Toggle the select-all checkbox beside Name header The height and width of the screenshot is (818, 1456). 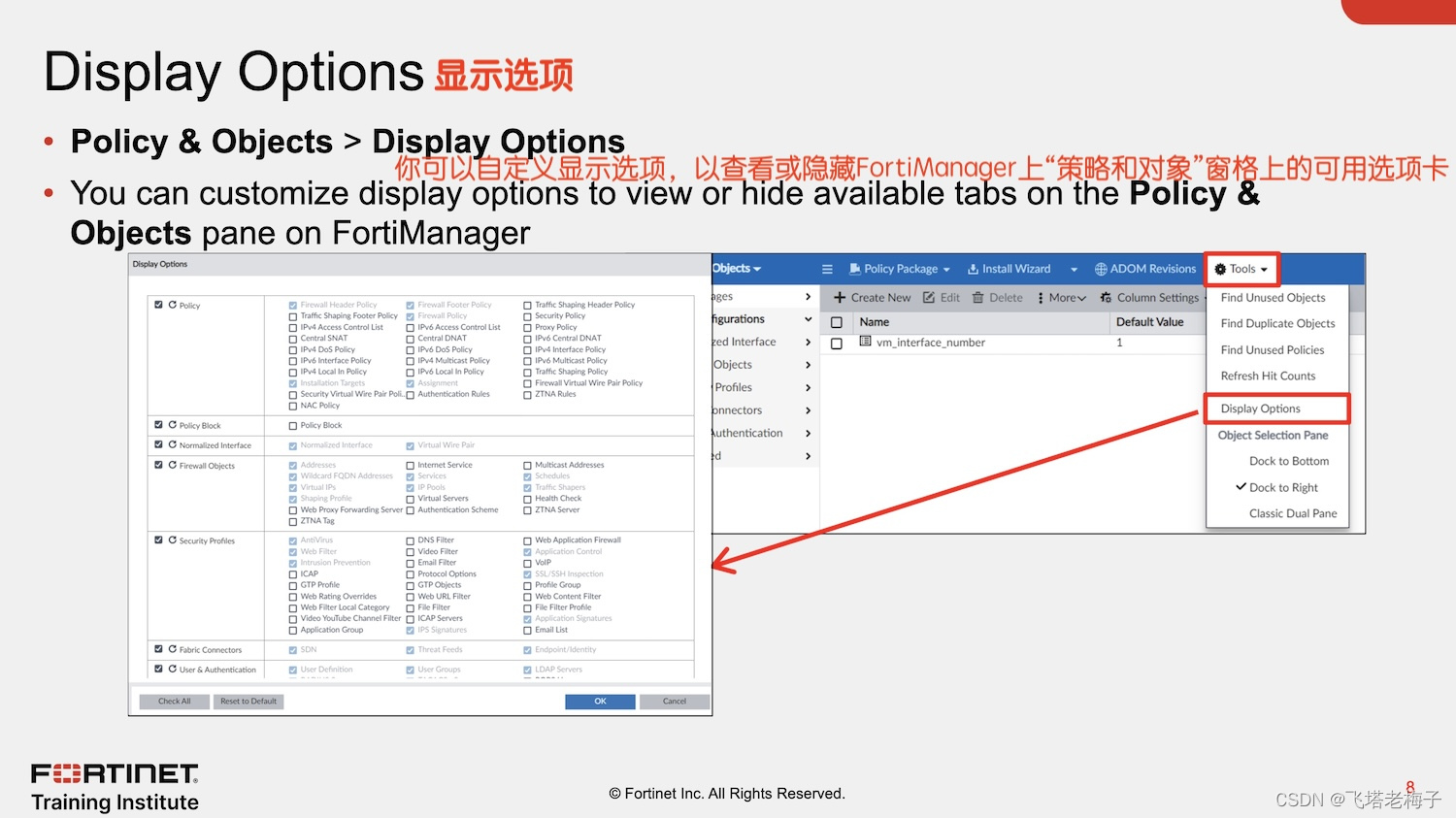(x=837, y=322)
